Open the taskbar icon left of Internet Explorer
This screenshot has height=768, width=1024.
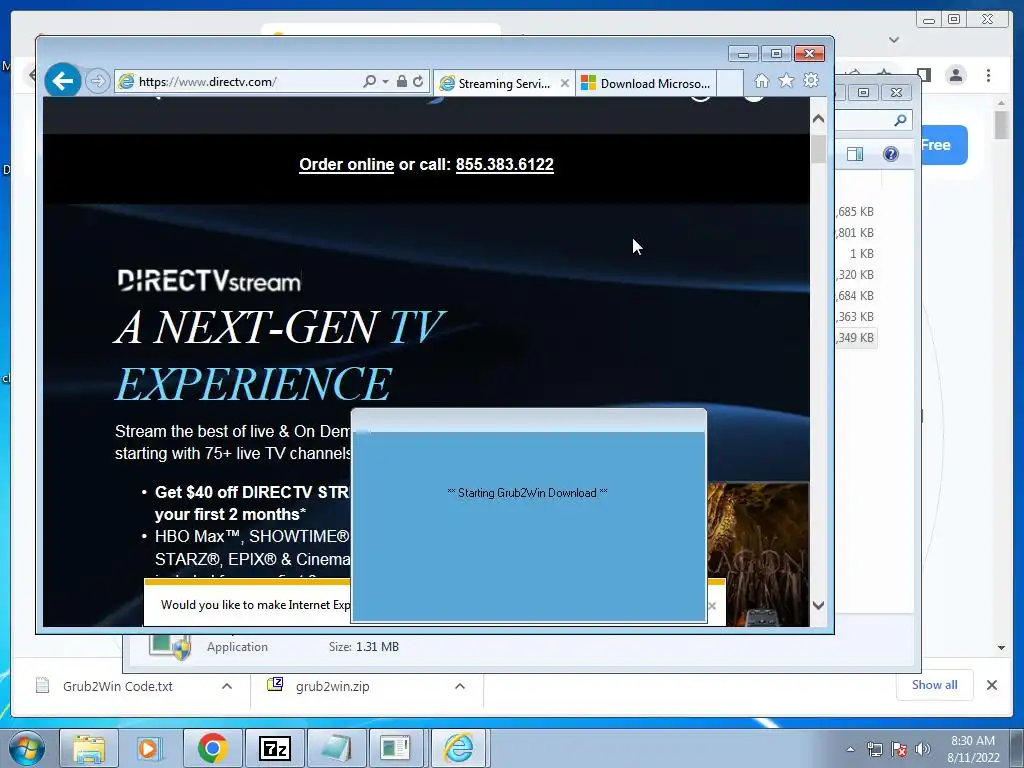click(396, 748)
